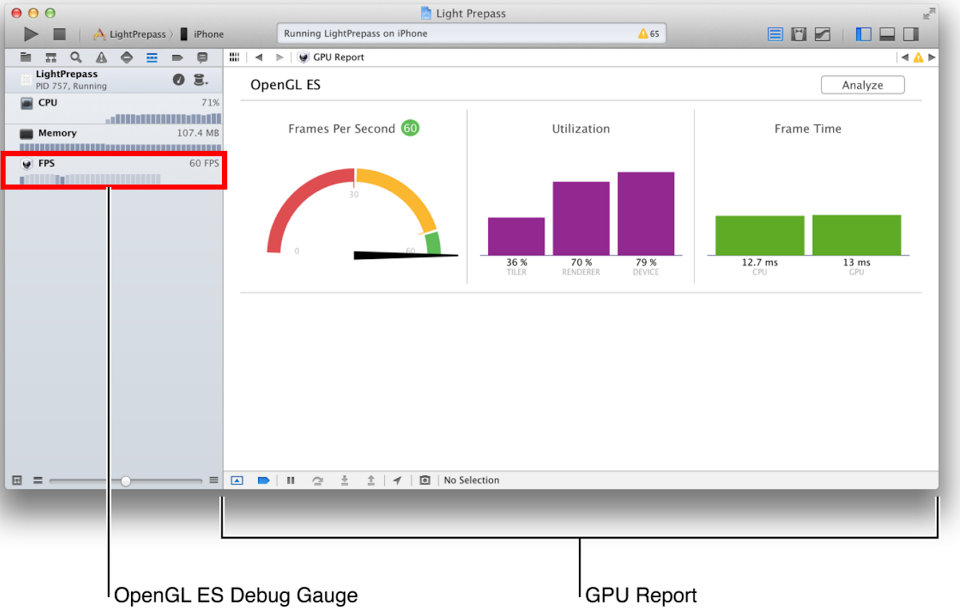Viewport: 960px width, 613px height.
Task: Click the Step Out debug button
Action: click(x=371, y=480)
